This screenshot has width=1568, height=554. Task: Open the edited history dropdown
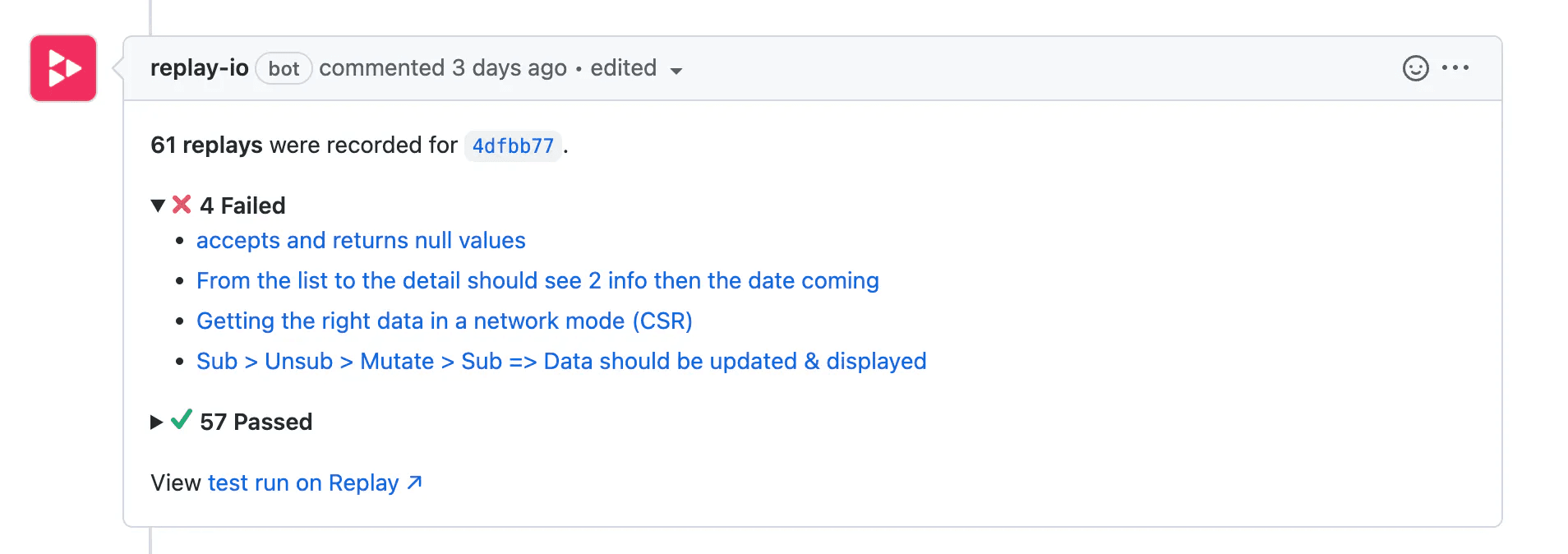click(676, 72)
